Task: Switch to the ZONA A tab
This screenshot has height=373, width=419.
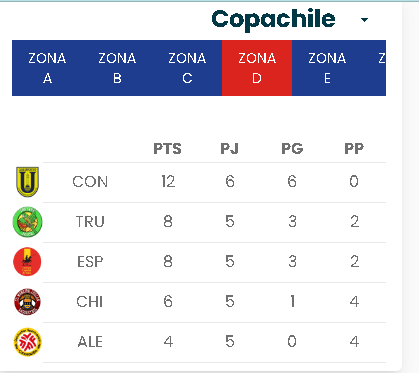Action: pos(47,68)
